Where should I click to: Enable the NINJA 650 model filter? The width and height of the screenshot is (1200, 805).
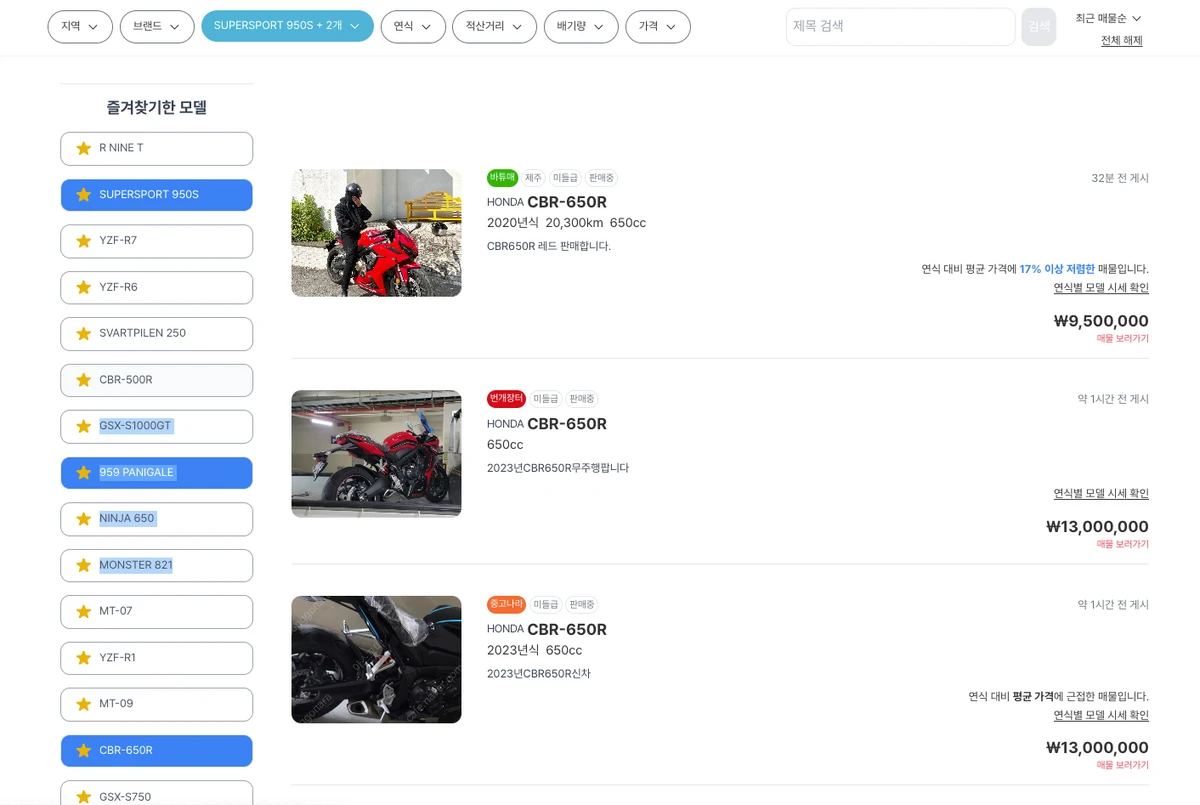[156, 519]
